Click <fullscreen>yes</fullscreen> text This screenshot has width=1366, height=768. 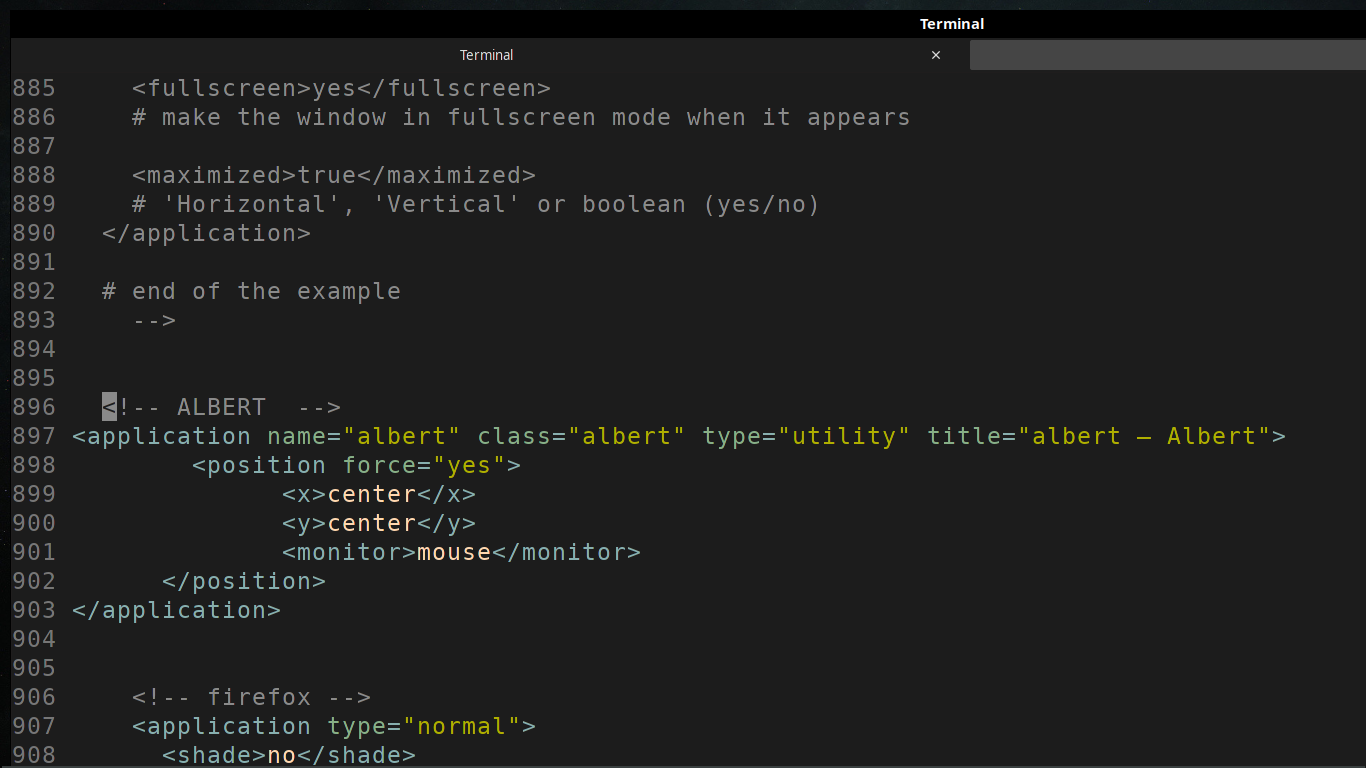[341, 88]
